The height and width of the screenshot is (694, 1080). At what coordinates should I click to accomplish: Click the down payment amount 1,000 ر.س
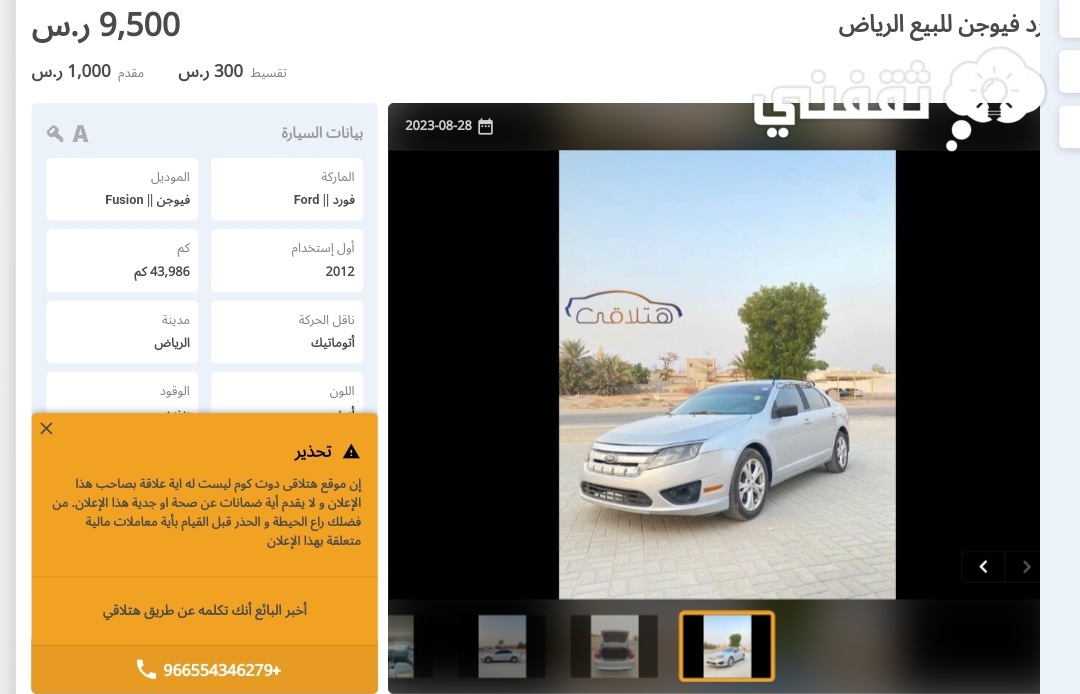pyautogui.click(x=71, y=72)
